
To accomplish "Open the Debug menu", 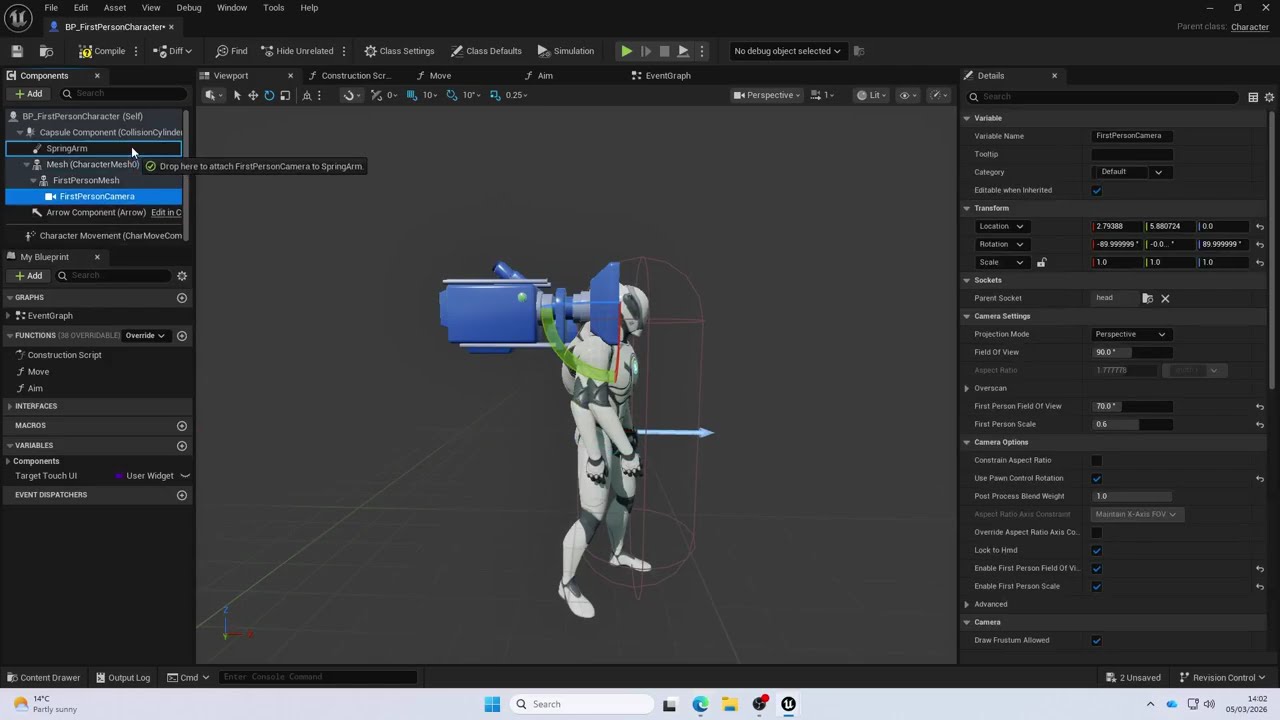I will (189, 7).
